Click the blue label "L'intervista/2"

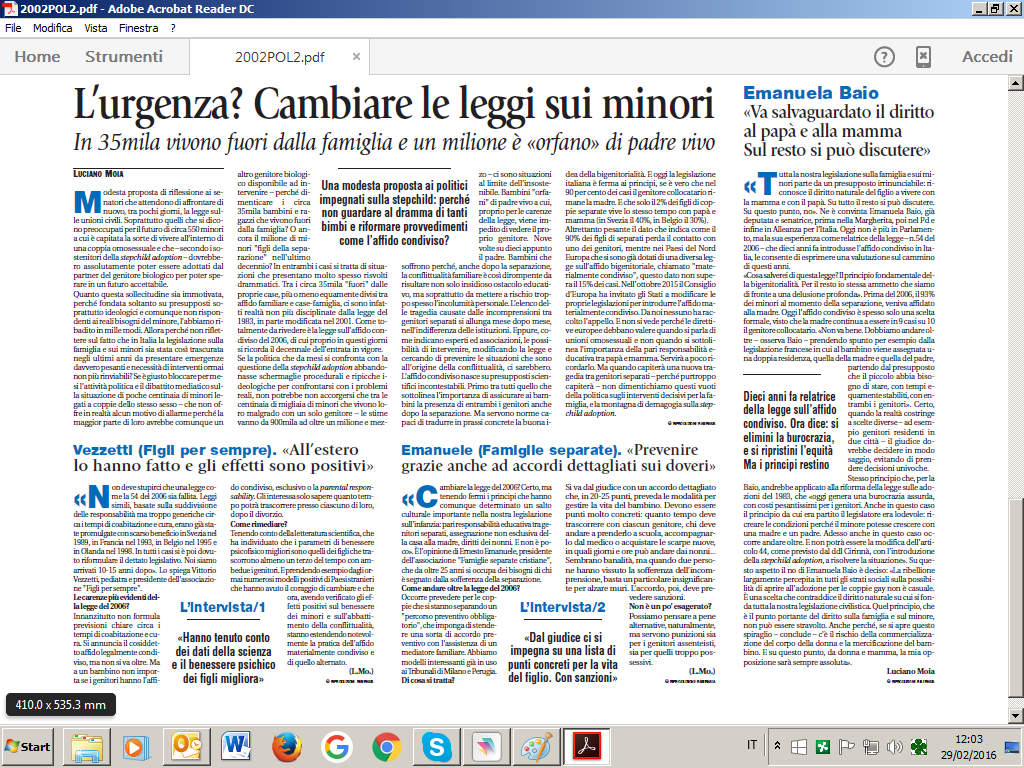coord(563,607)
